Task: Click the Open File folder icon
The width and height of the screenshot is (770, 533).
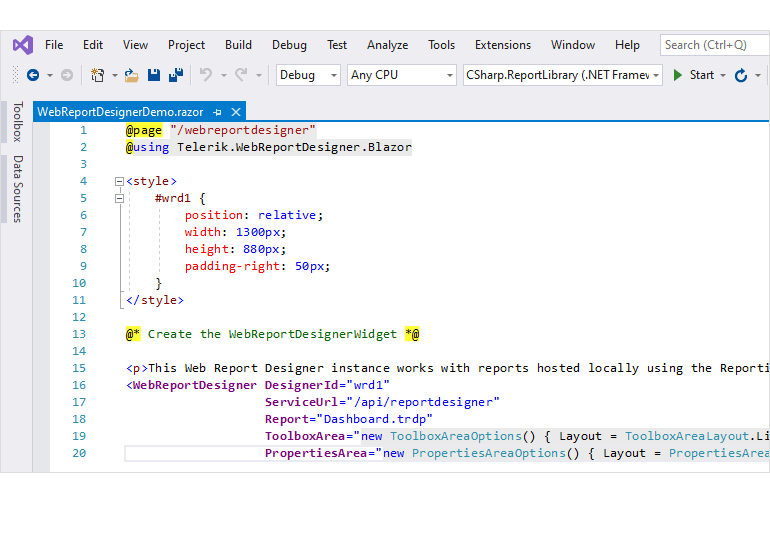Action: [x=131, y=75]
